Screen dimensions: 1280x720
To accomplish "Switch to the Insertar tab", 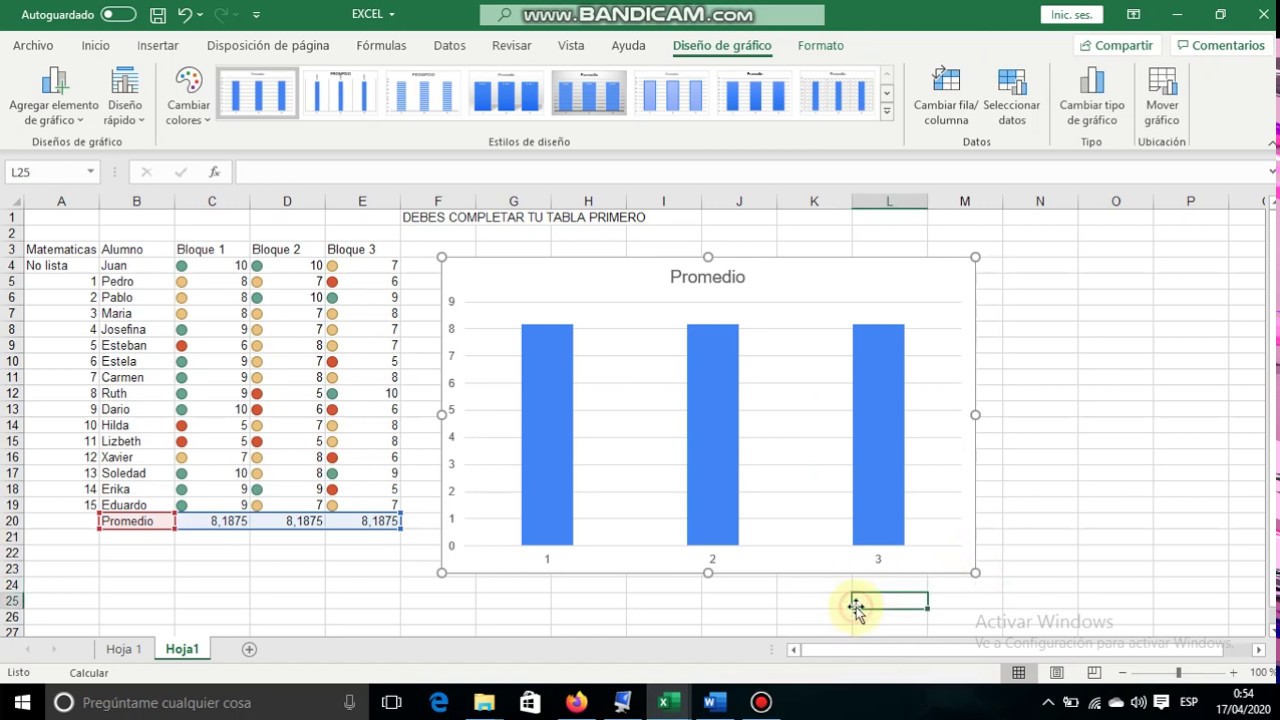I will (x=158, y=45).
